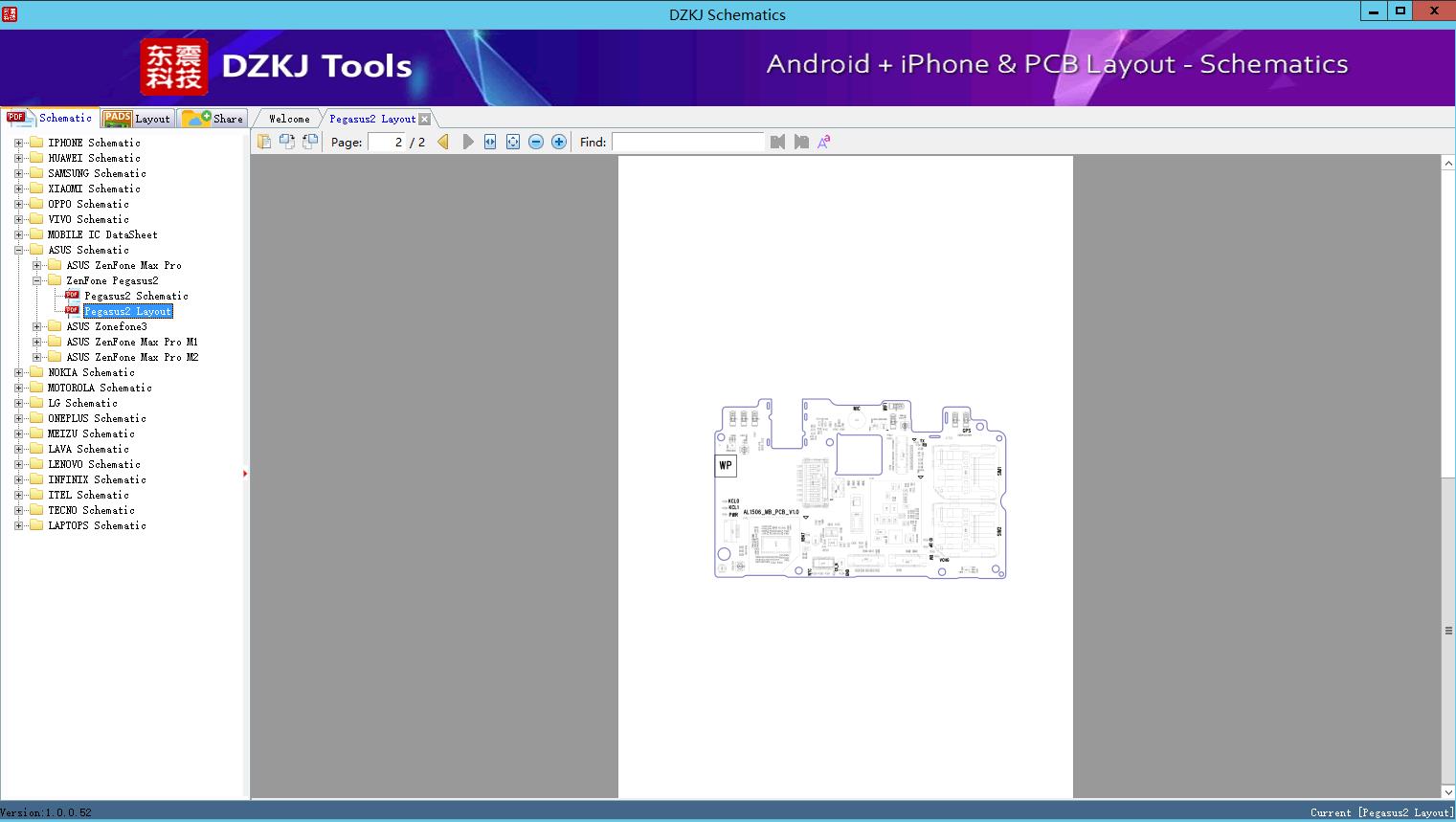Image resolution: width=1456 pixels, height=822 pixels.
Task: Click the find next icon
Action: (x=801, y=142)
